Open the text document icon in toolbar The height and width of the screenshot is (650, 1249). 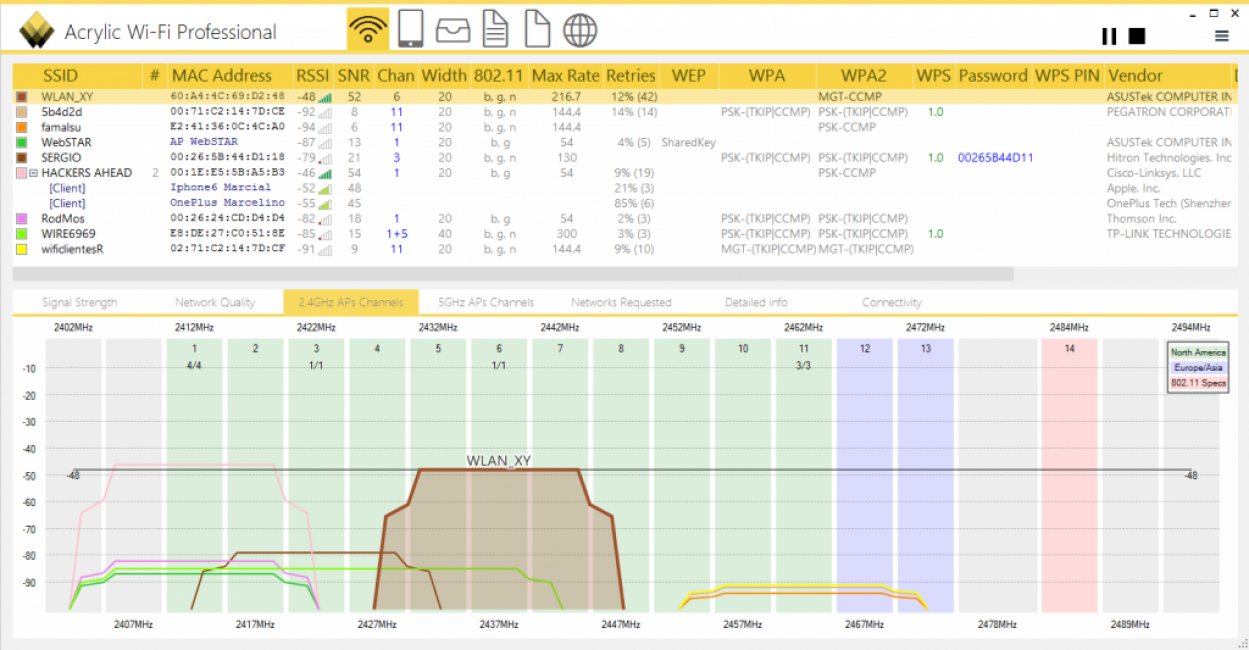[495, 29]
